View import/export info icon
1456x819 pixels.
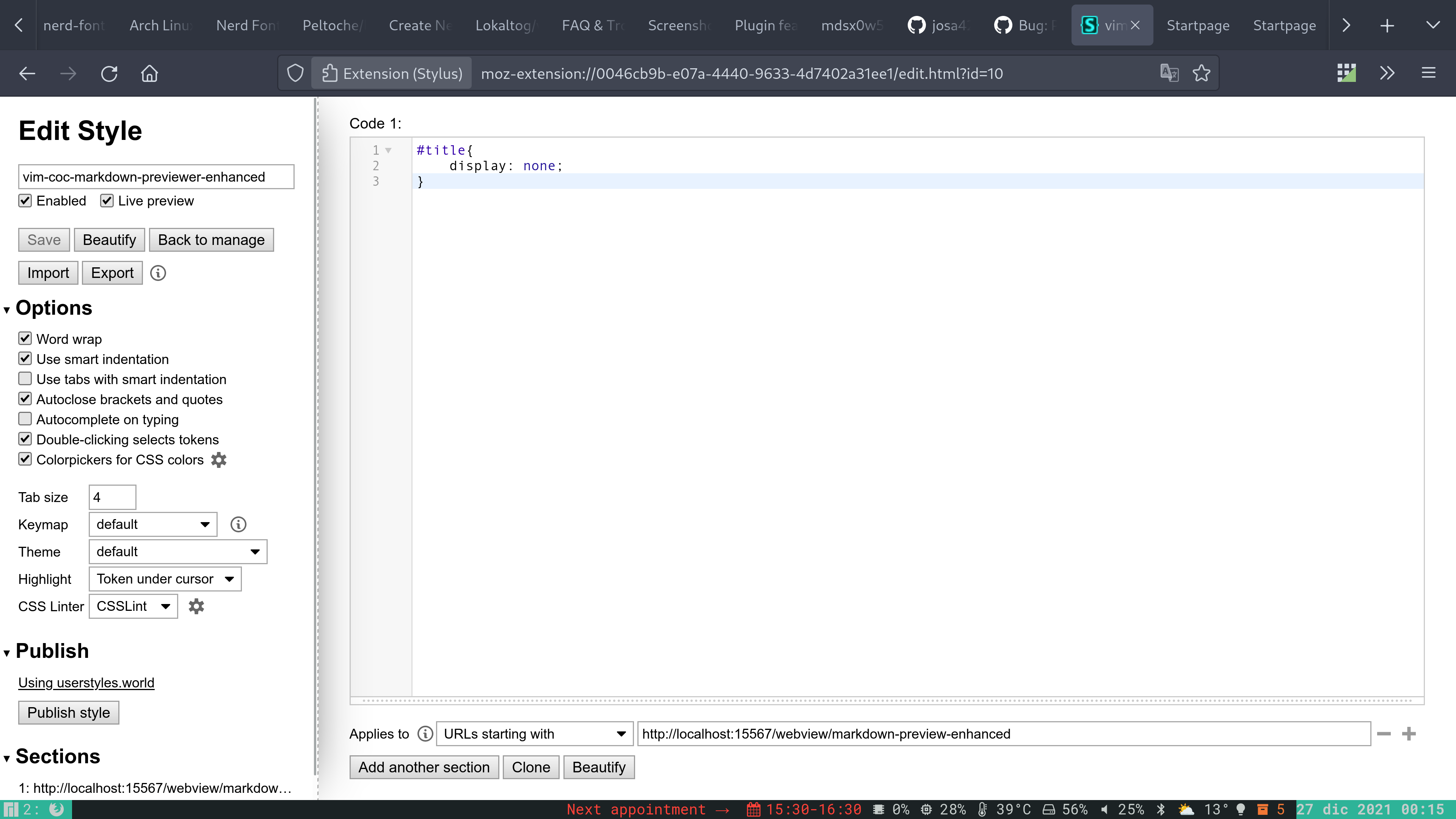158,273
